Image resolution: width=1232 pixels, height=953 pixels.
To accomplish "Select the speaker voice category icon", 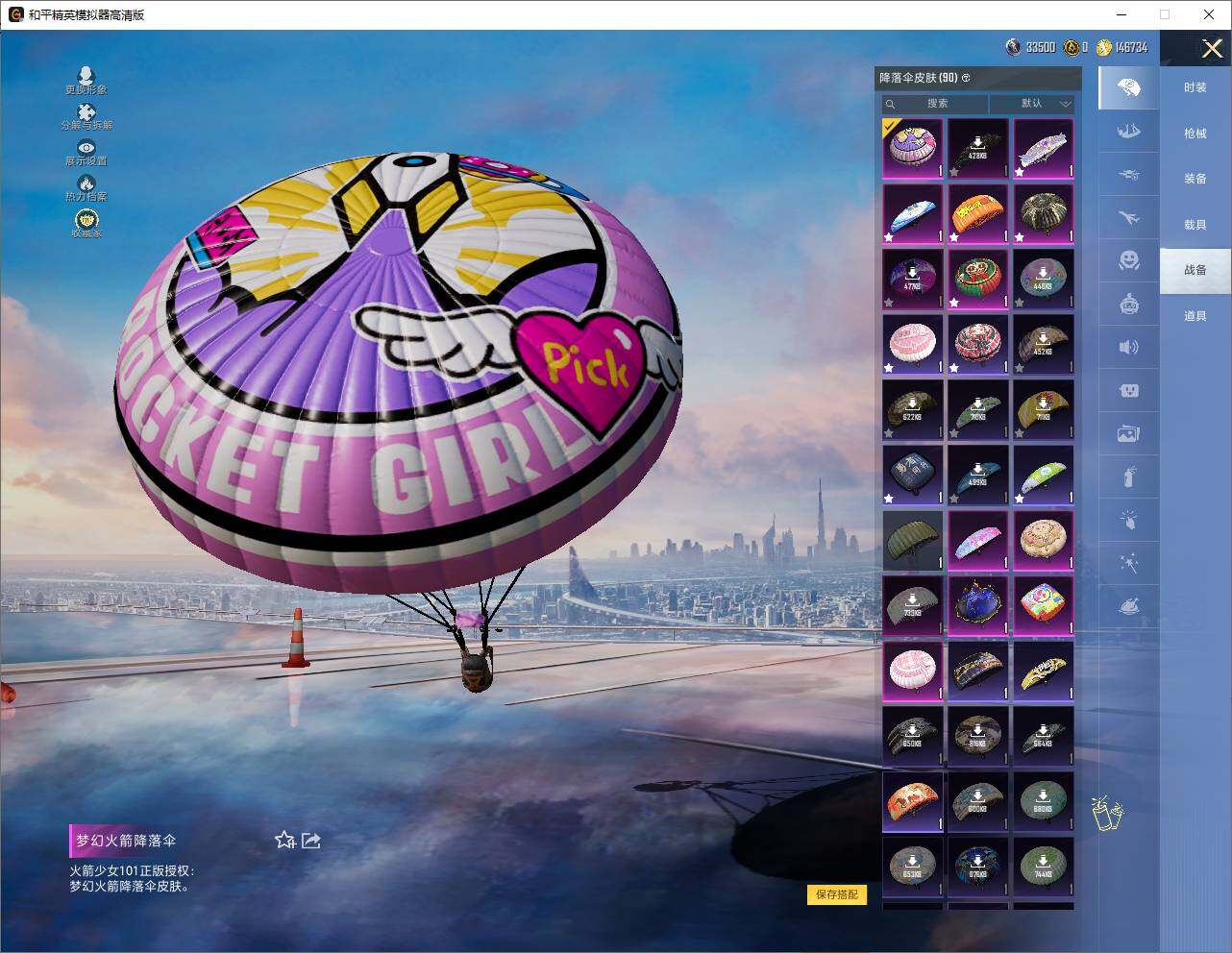I will (1128, 347).
